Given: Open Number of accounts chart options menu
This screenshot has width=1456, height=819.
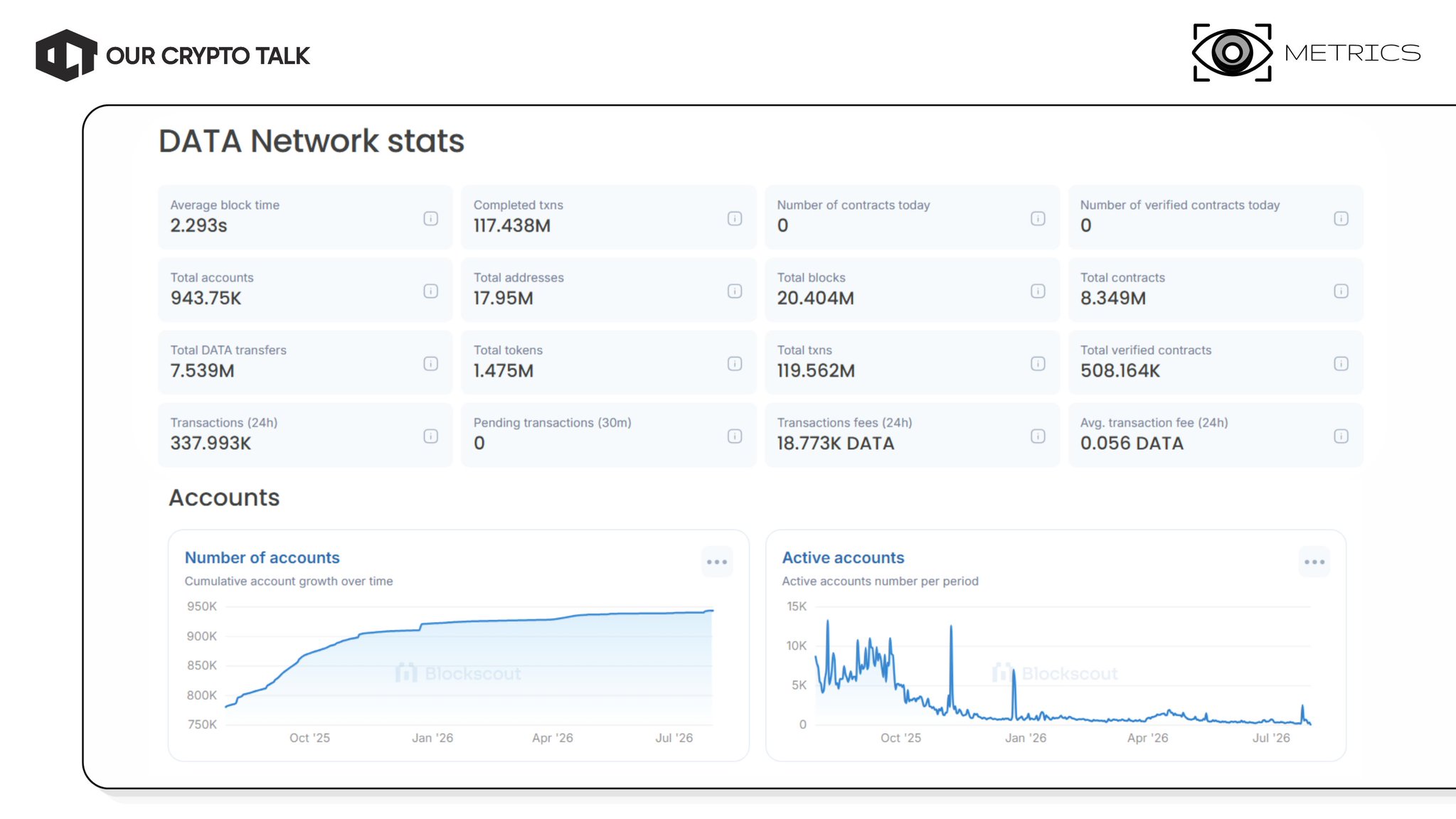Looking at the screenshot, I should [x=717, y=562].
